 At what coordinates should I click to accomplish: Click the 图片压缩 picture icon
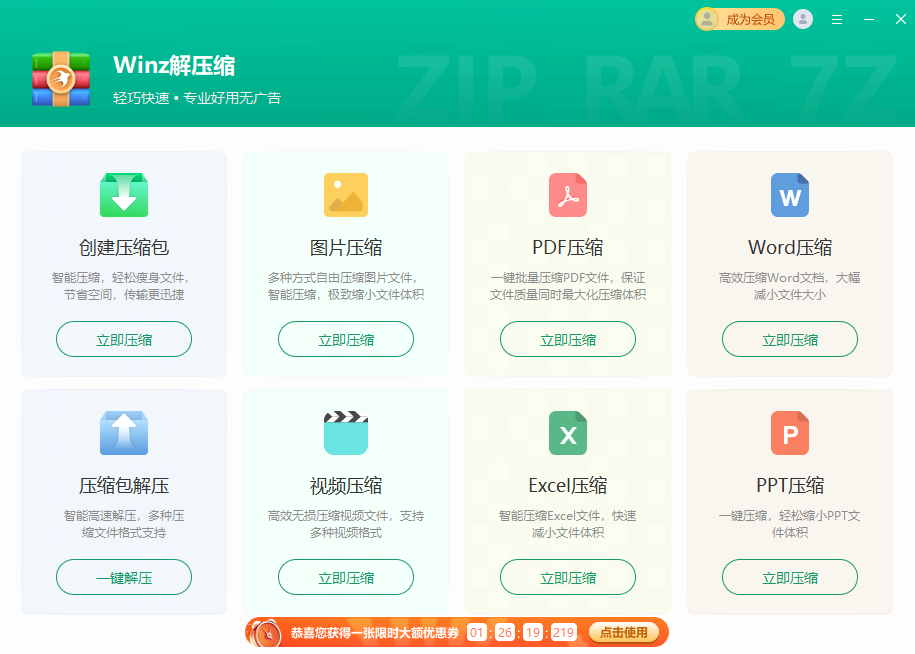pyautogui.click(x=345, y=195)
